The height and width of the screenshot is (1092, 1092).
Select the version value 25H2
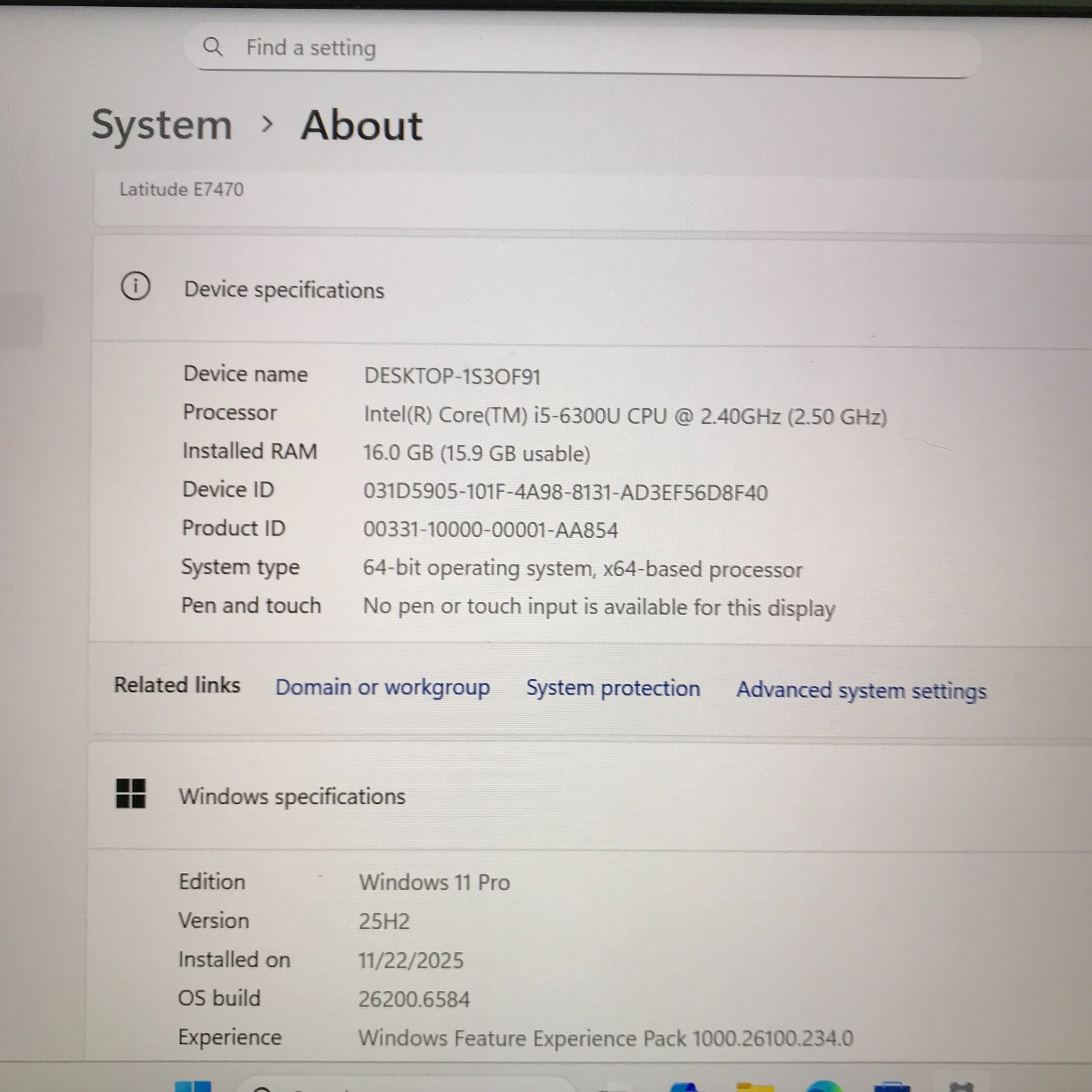pos(384,921)
